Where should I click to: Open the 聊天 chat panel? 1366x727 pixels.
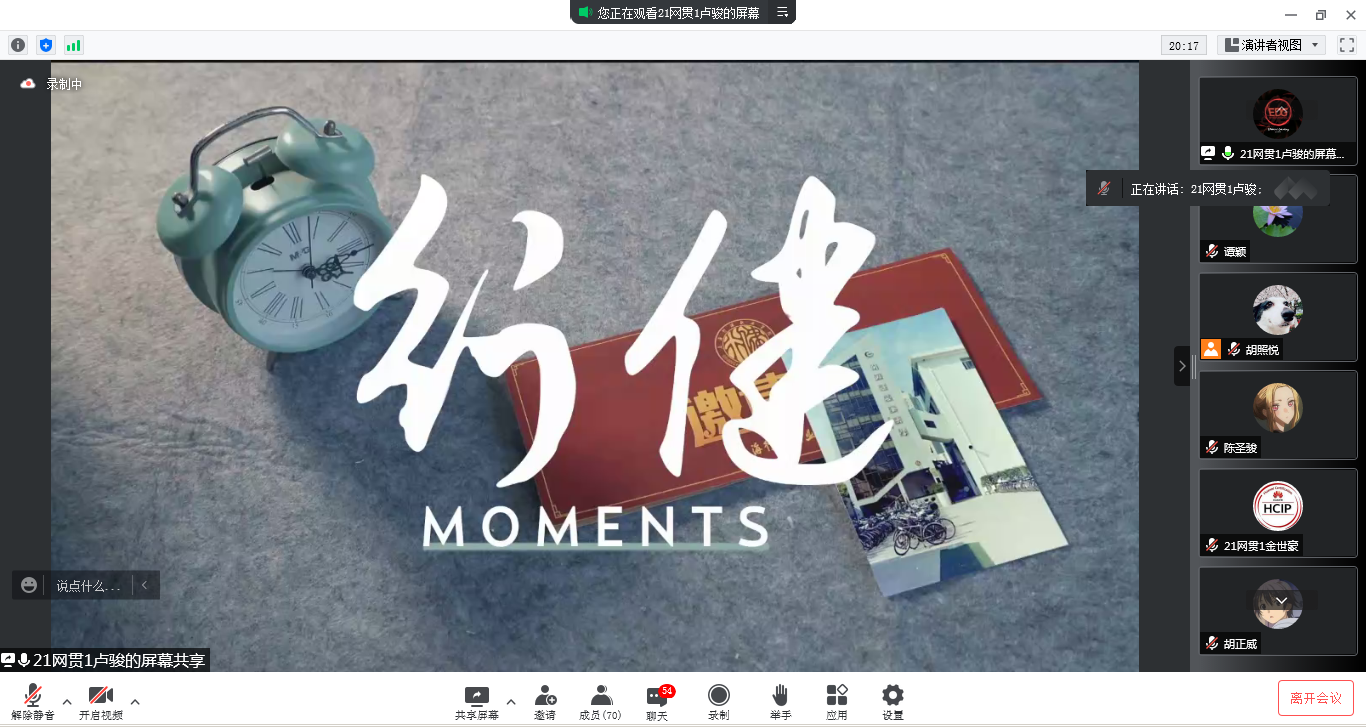point(657,701)
